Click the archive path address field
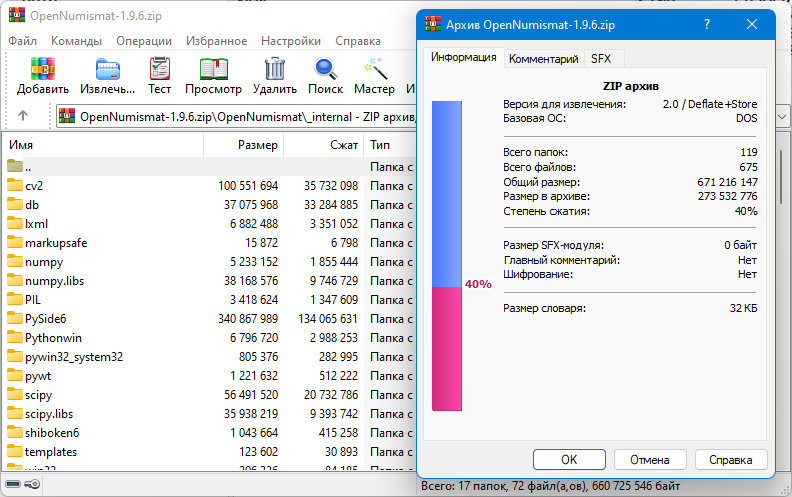Image resolution: width=792 pixels, height=497 pixels. pos(237,117)
